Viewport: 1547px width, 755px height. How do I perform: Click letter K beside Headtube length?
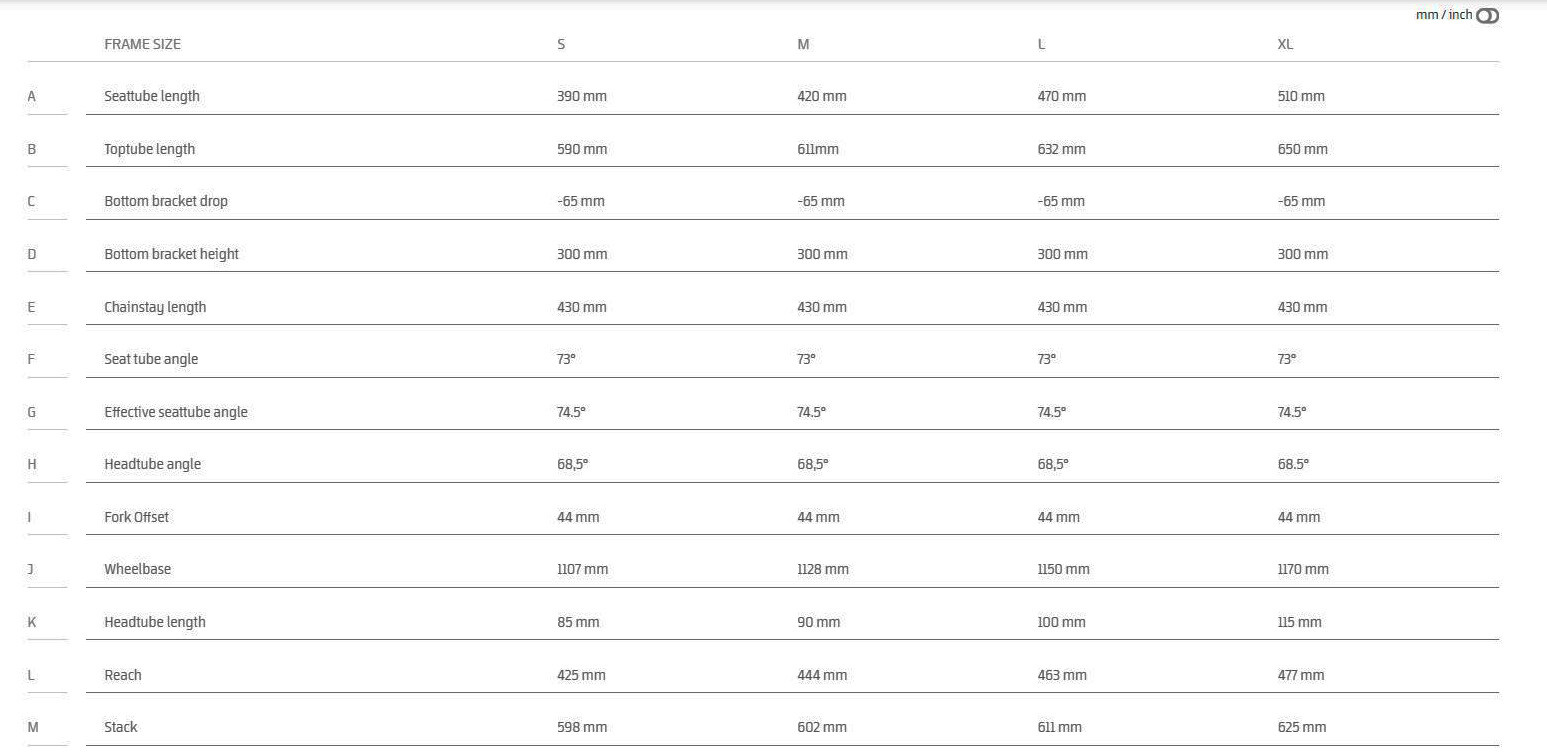click(x=32, y=622)
